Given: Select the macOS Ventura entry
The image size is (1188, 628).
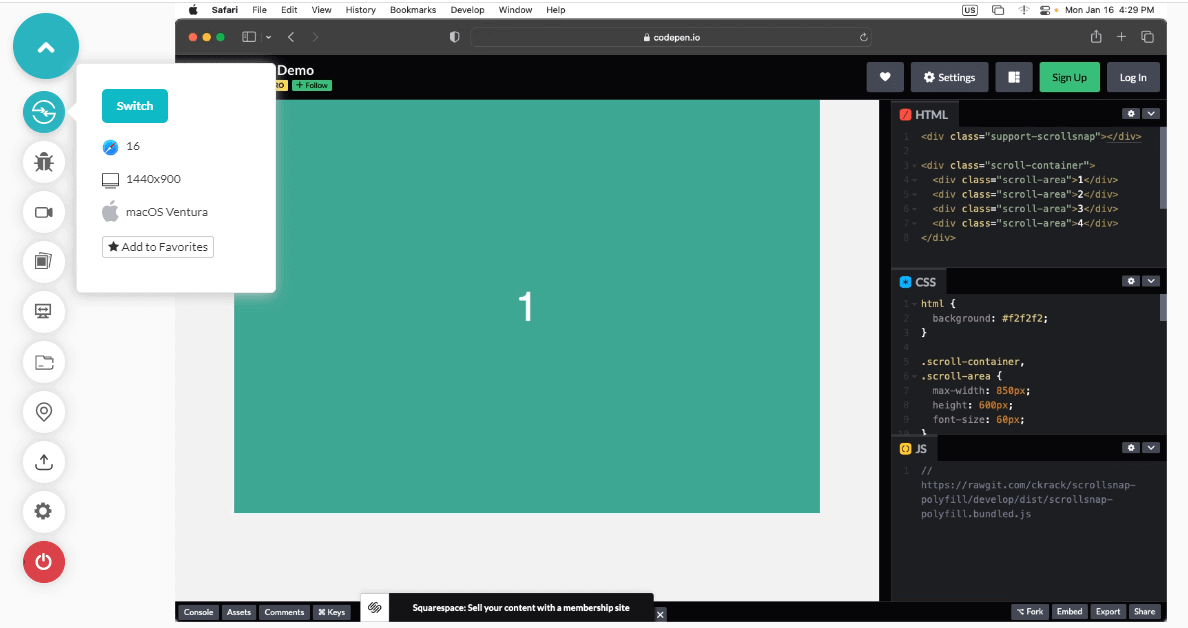Looking at the screenshot, I should 155,212.
